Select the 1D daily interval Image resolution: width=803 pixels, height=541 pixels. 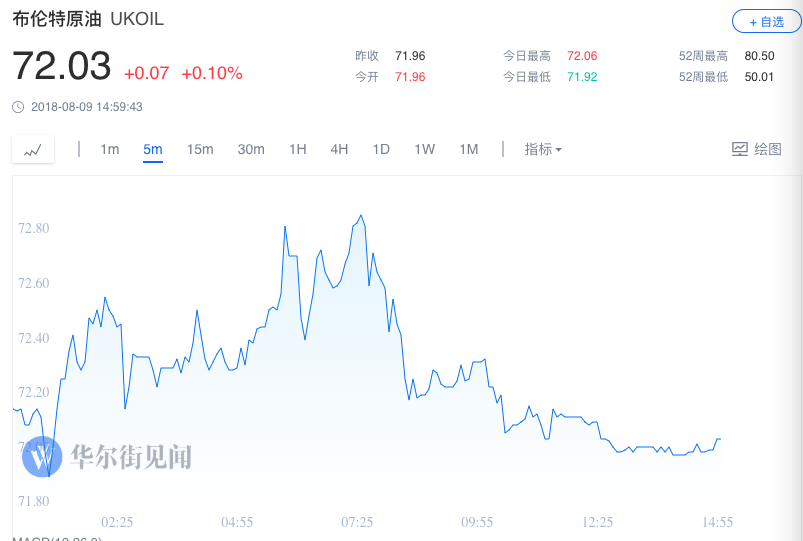(381, 149)
